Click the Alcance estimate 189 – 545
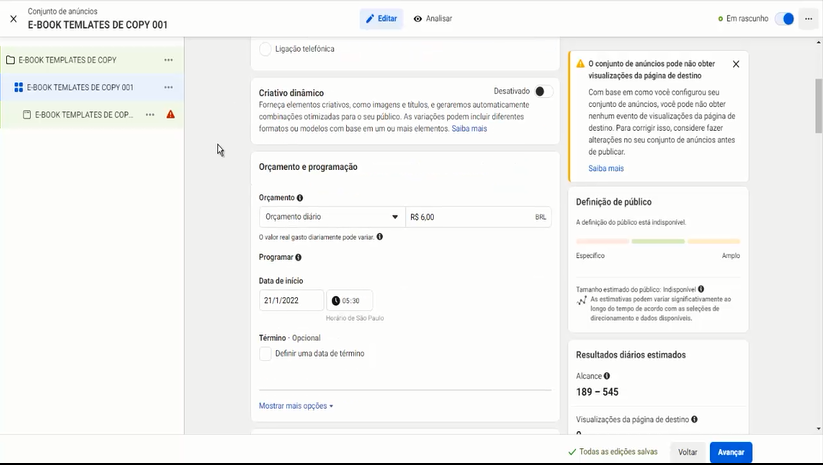Image resolution: width=823 pixels, height=465 pixels. click(597, 392)
